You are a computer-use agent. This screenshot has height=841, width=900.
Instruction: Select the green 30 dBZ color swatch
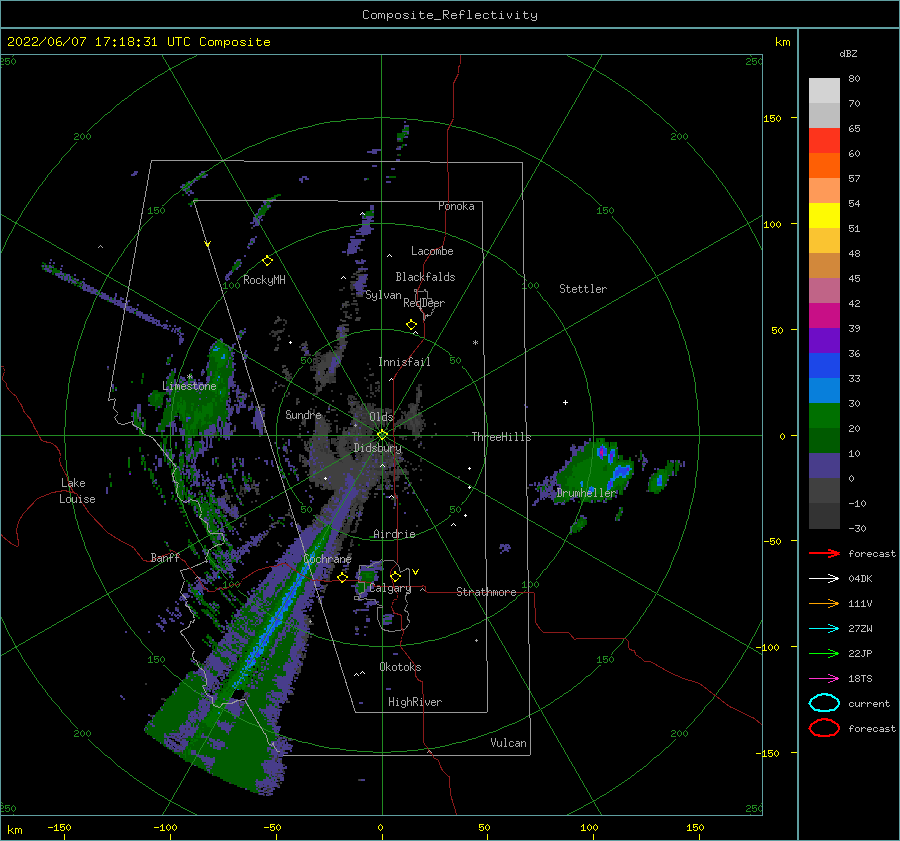tap(824, 415)
